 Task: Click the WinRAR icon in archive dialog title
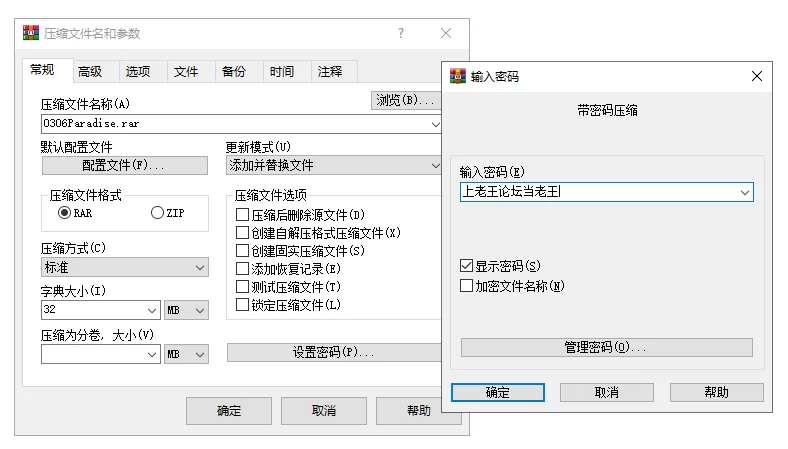coord(31,33)
